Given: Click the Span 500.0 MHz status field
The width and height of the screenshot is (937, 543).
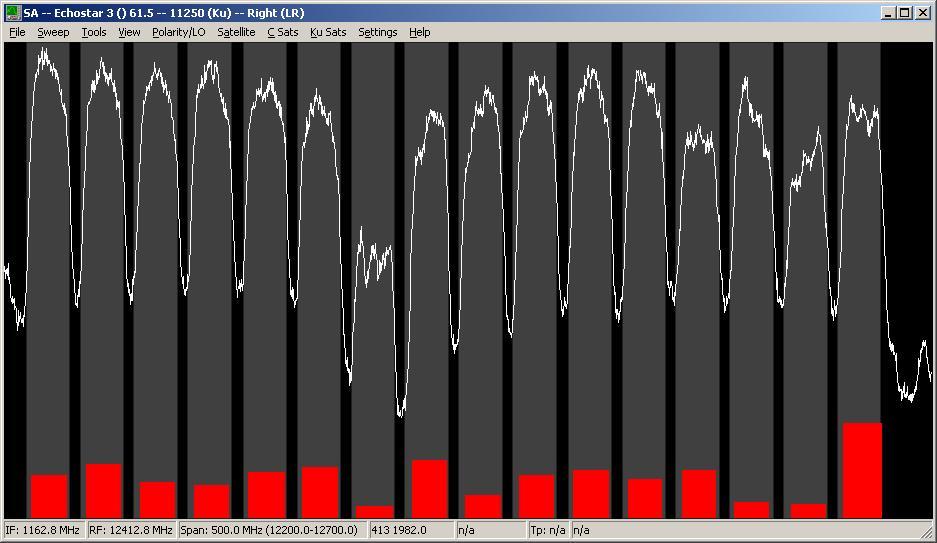Looking at the screenshot, I should (272, 530).
